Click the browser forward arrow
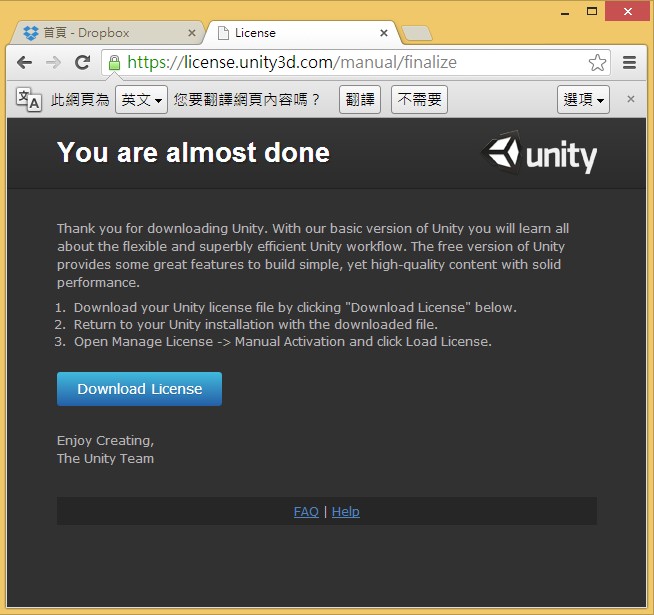This screenshot has height=615, width=654. 53,63
